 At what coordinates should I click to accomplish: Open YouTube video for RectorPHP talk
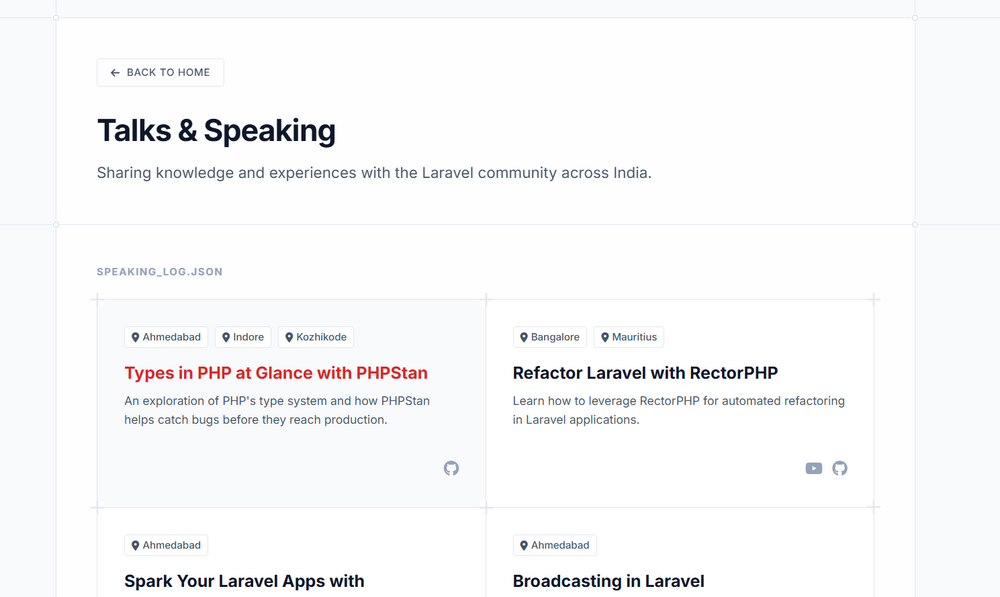click(814, 468)
